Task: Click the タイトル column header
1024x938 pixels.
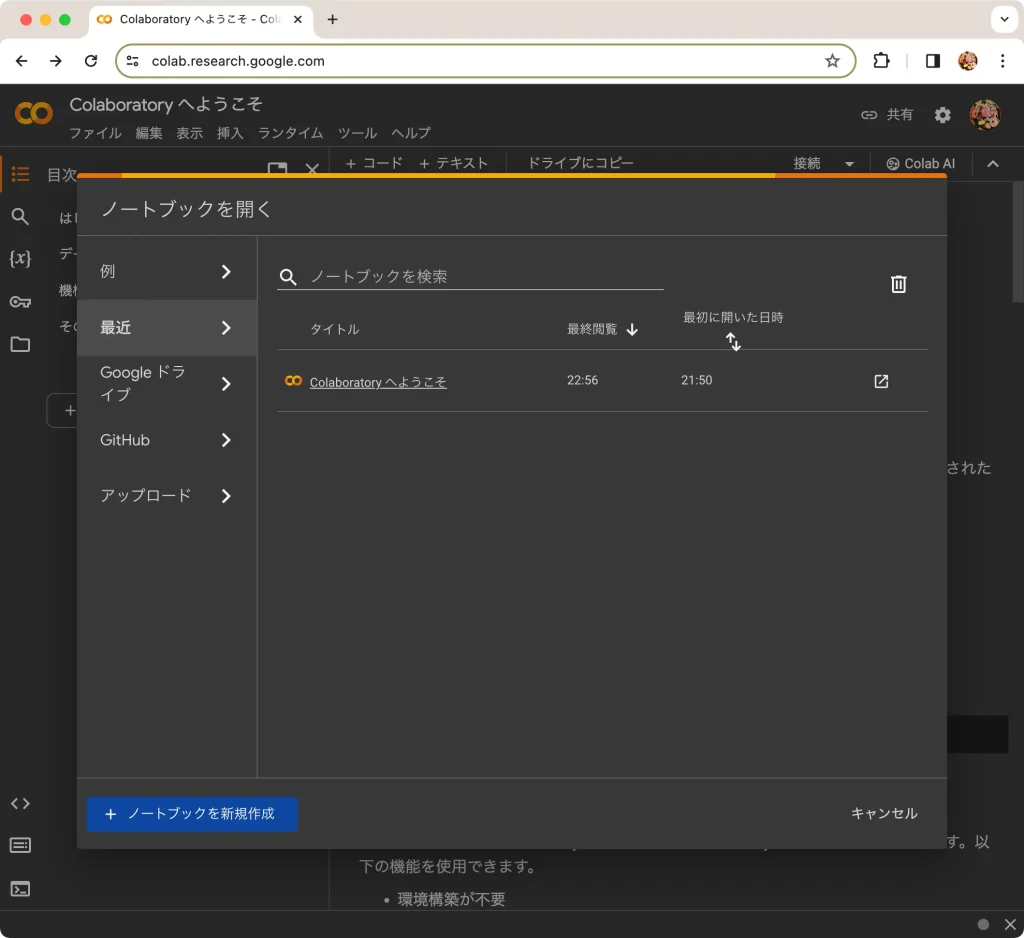Action: [x=334, y=329]
